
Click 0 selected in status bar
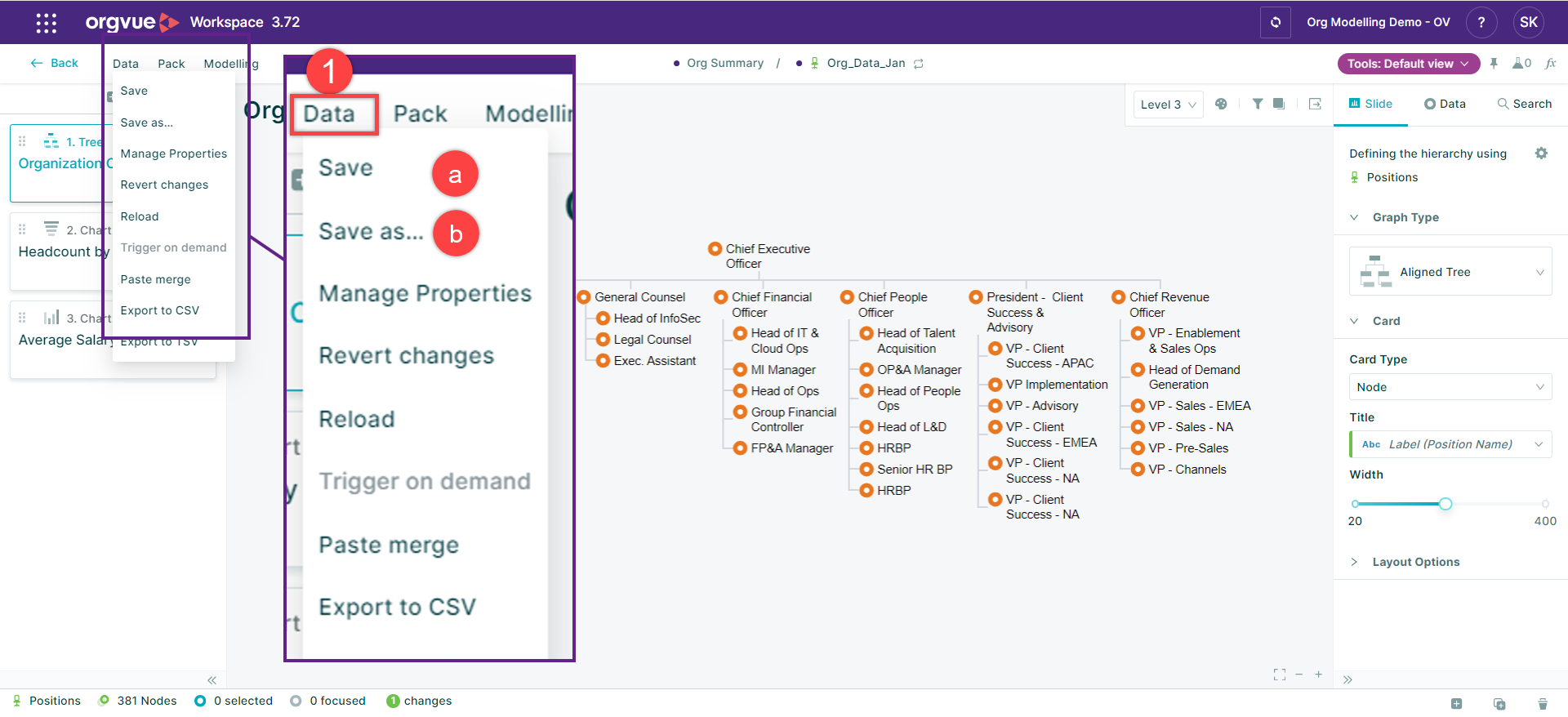pyautogui.click(x=234, y=701)
